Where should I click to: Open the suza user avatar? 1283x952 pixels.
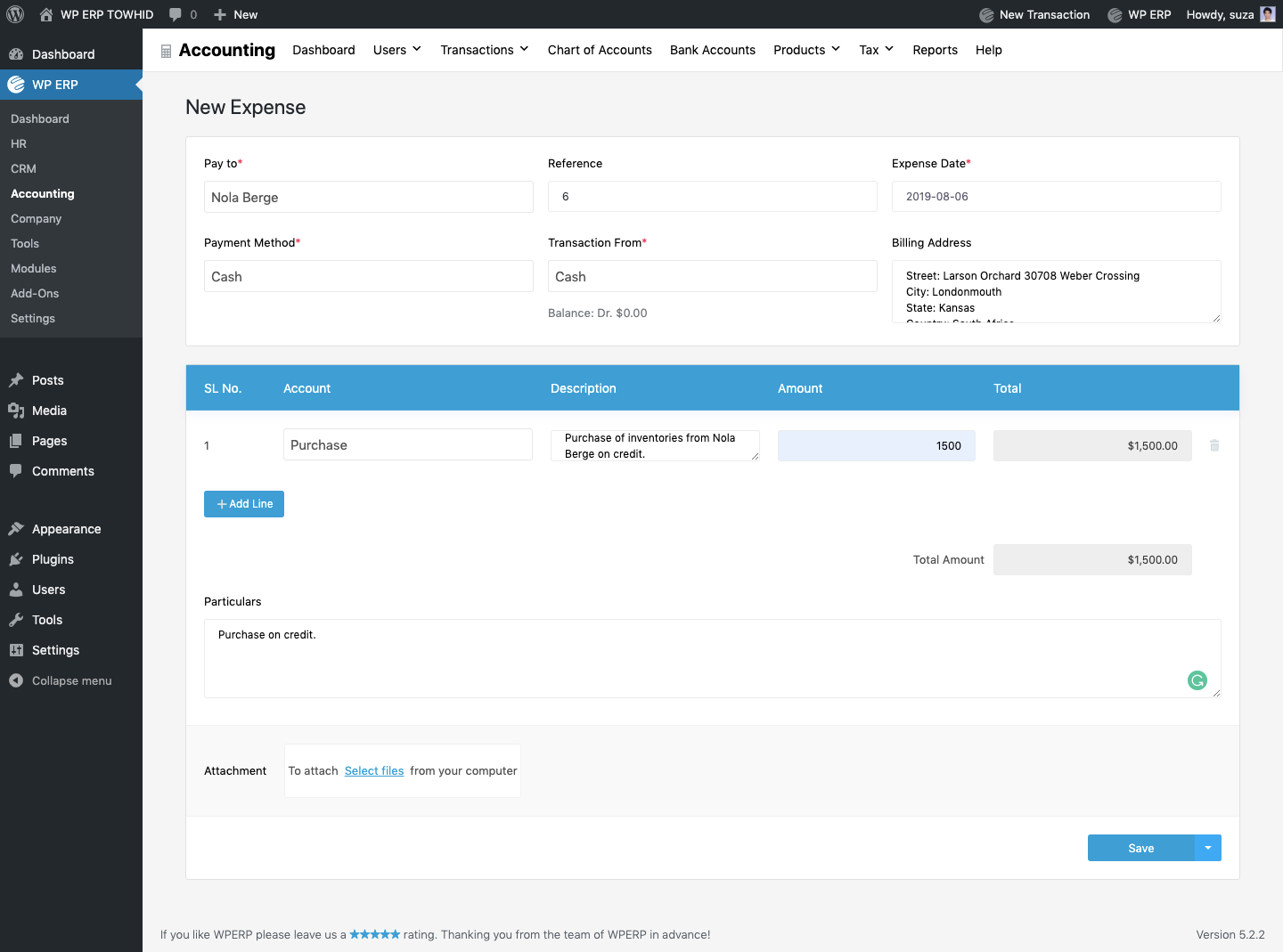click(x=1268, y=14)
